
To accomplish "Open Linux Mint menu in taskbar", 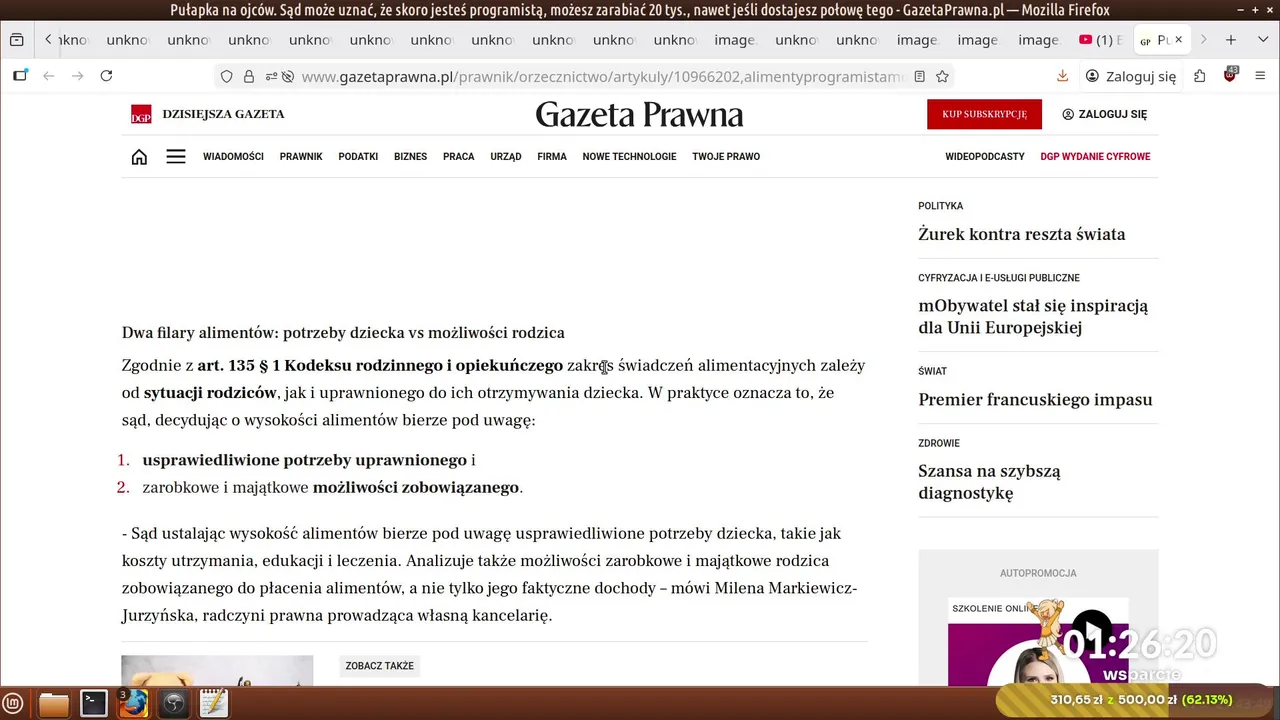I will coord(13,703).
